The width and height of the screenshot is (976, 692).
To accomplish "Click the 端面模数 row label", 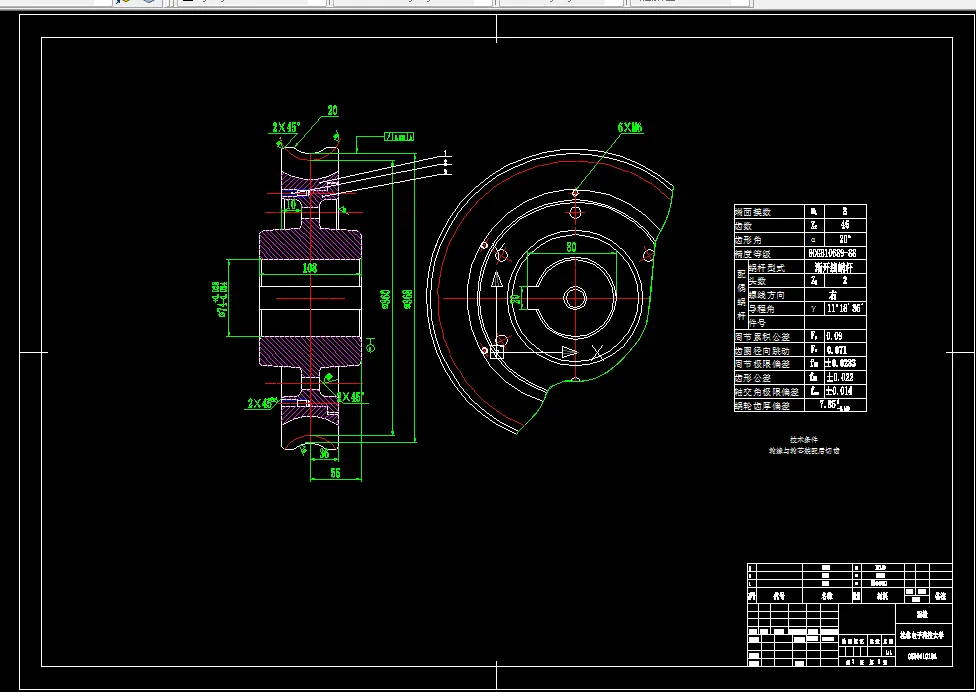I will [753, 212].
